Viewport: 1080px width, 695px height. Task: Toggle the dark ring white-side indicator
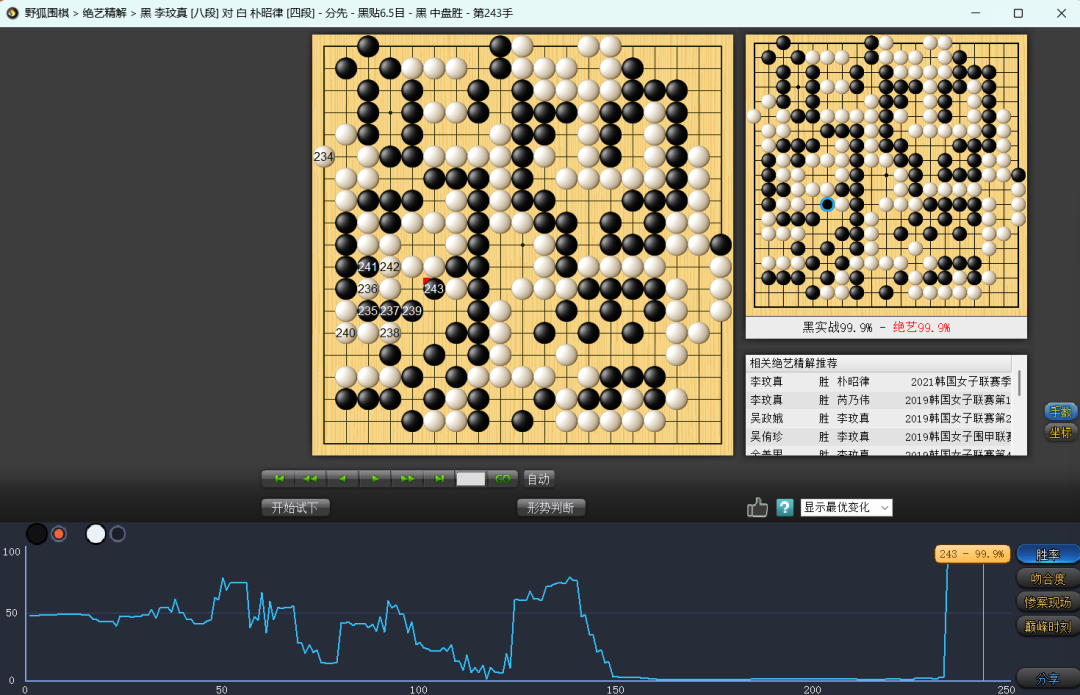(118, 534)
